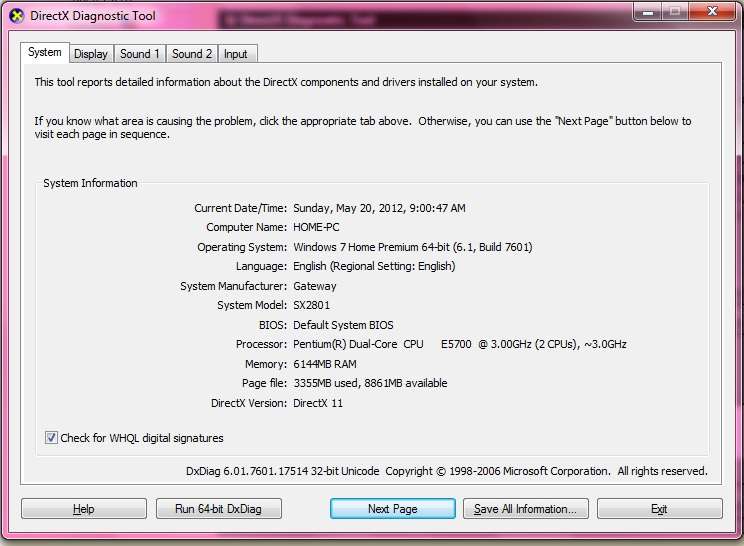The image size is (744, 546).
Task: Click the Operating System label
Action: 242,247
